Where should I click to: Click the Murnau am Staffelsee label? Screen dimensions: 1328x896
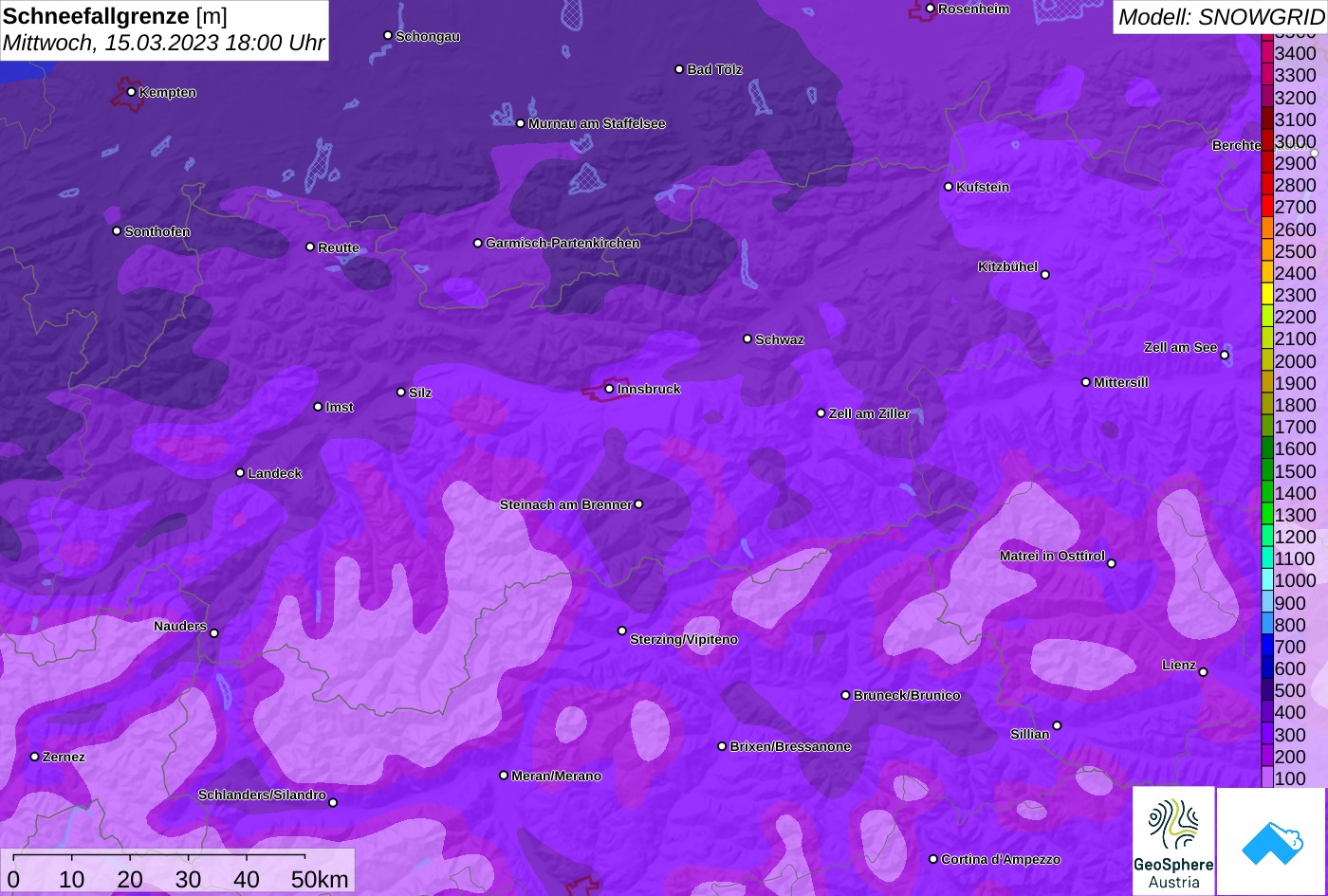tap(597, 124)
